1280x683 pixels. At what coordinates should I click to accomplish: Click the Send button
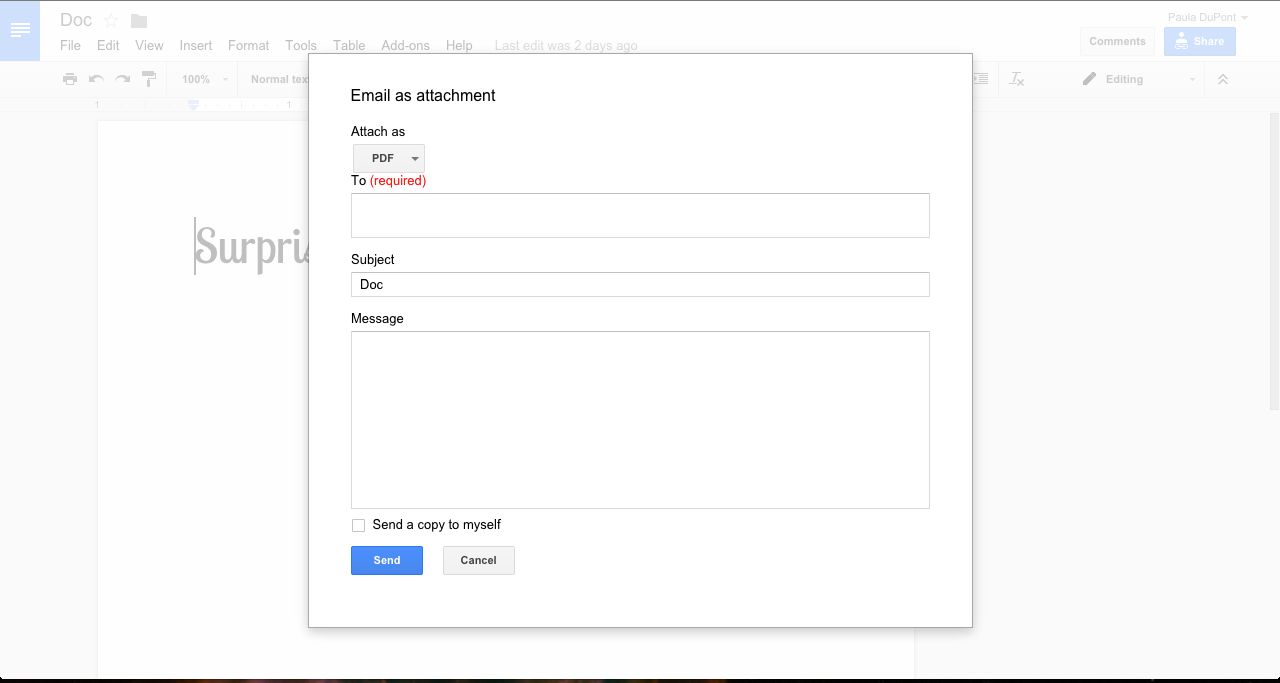click(387, 560)
